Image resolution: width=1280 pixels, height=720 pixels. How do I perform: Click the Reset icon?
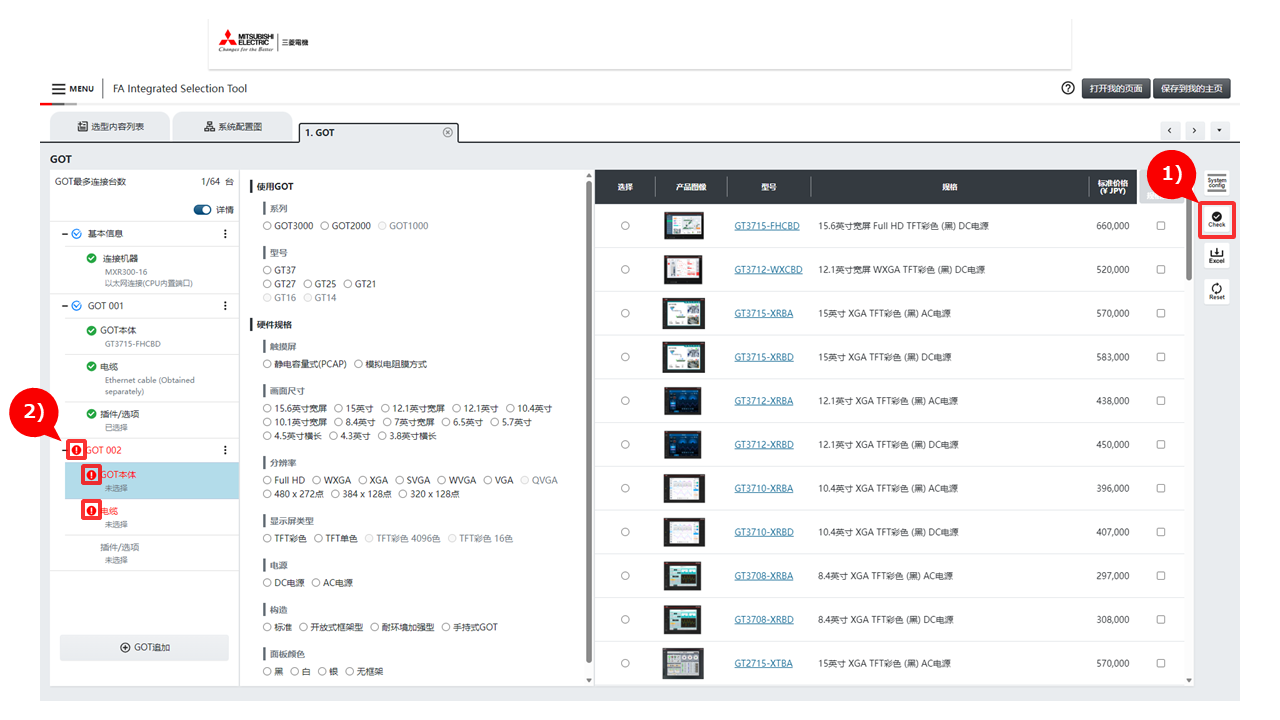tap(1216, 291)
